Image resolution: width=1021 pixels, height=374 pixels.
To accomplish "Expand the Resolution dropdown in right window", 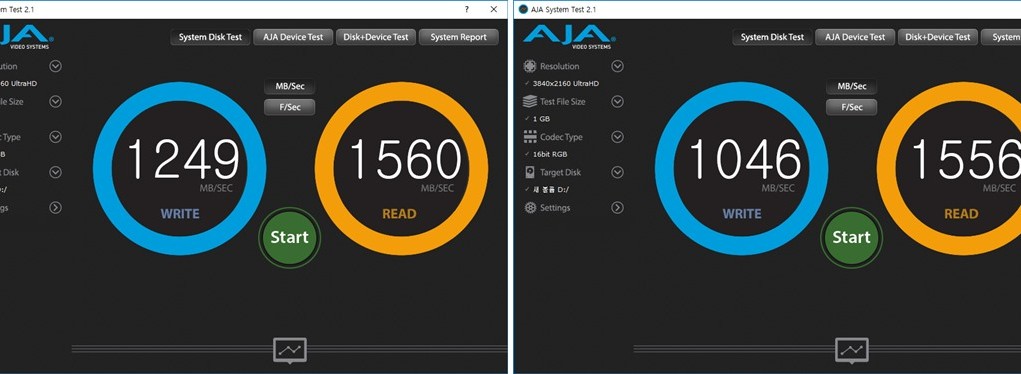I will click(617, 66).
